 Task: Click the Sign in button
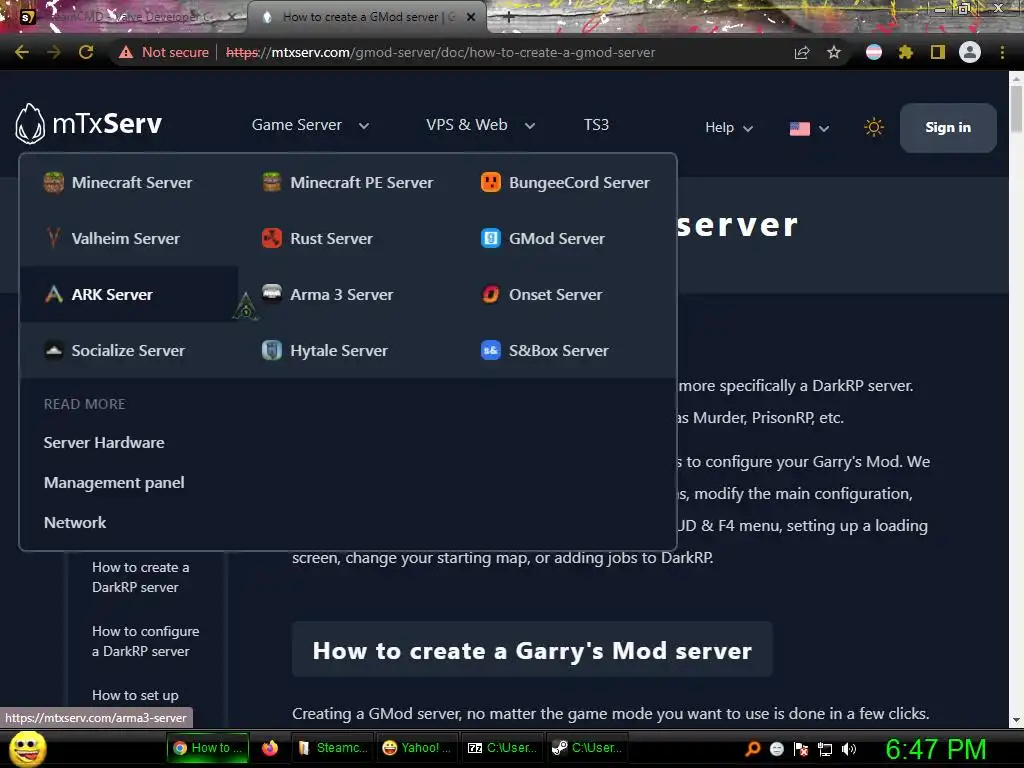948,127
